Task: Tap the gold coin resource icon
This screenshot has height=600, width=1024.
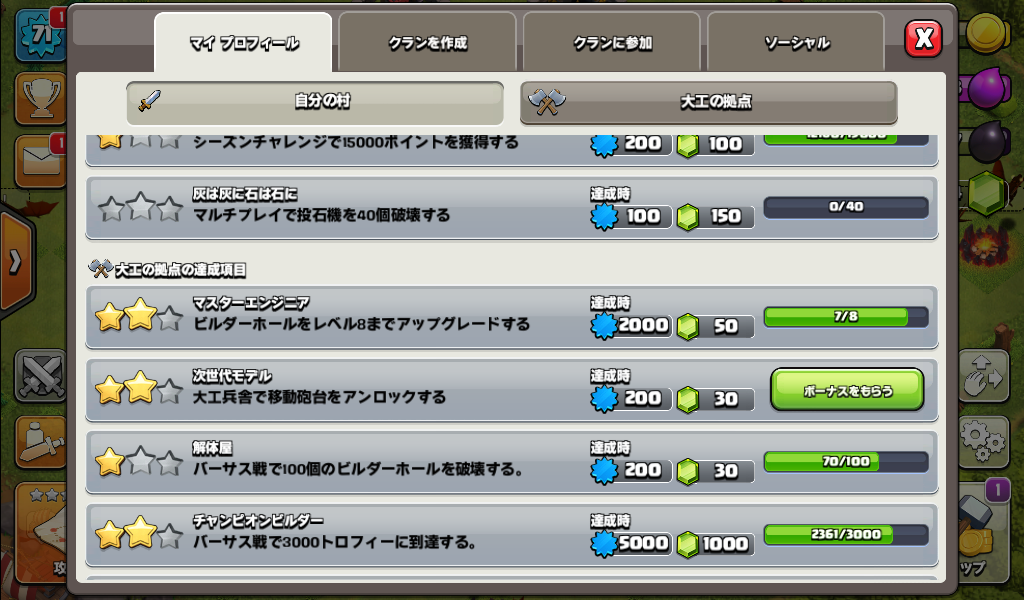Action: [x=989, y=33]
